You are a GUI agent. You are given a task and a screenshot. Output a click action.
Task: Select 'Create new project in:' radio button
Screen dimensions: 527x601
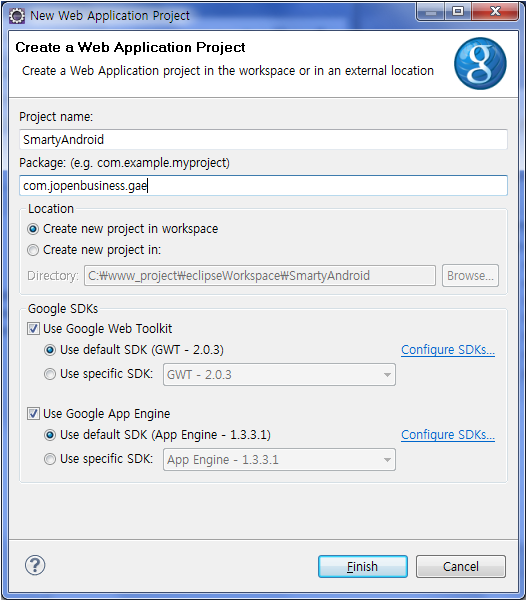33,250
